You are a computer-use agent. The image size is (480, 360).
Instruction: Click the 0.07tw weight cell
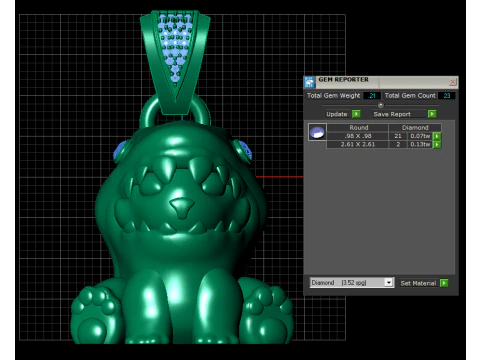(x=420, y=136)
